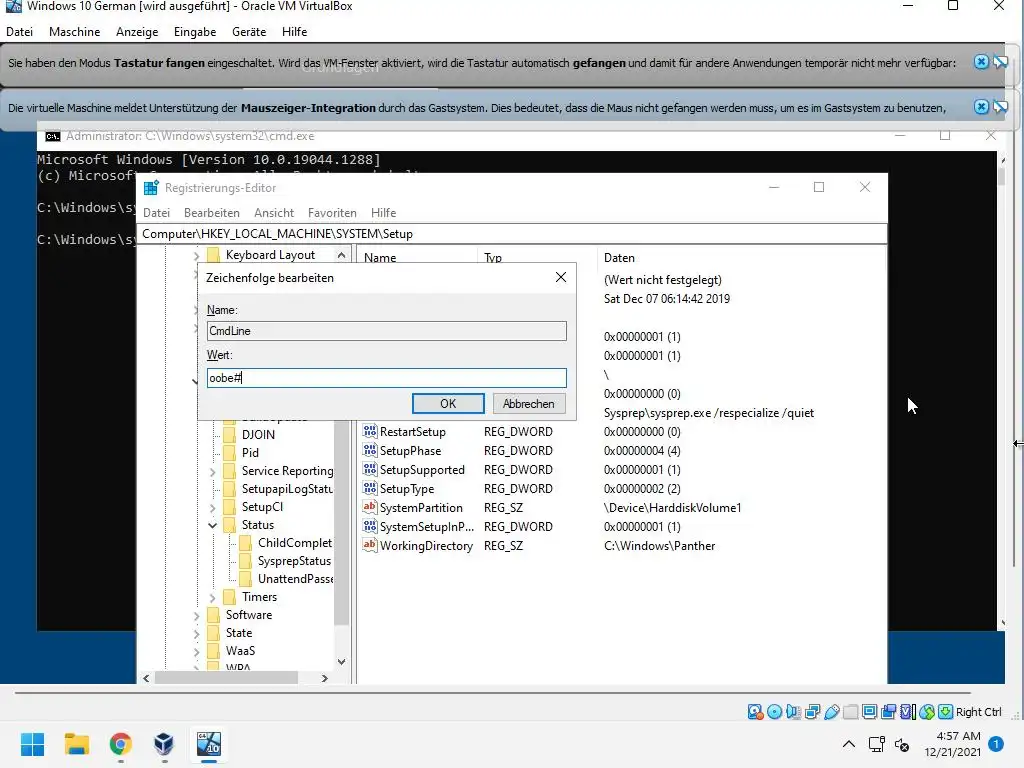Viewport: 1024px width, 768px height.
Task: Open Favoriten menu in Registrierungs-Editor
Action: [x=332, y=213]
